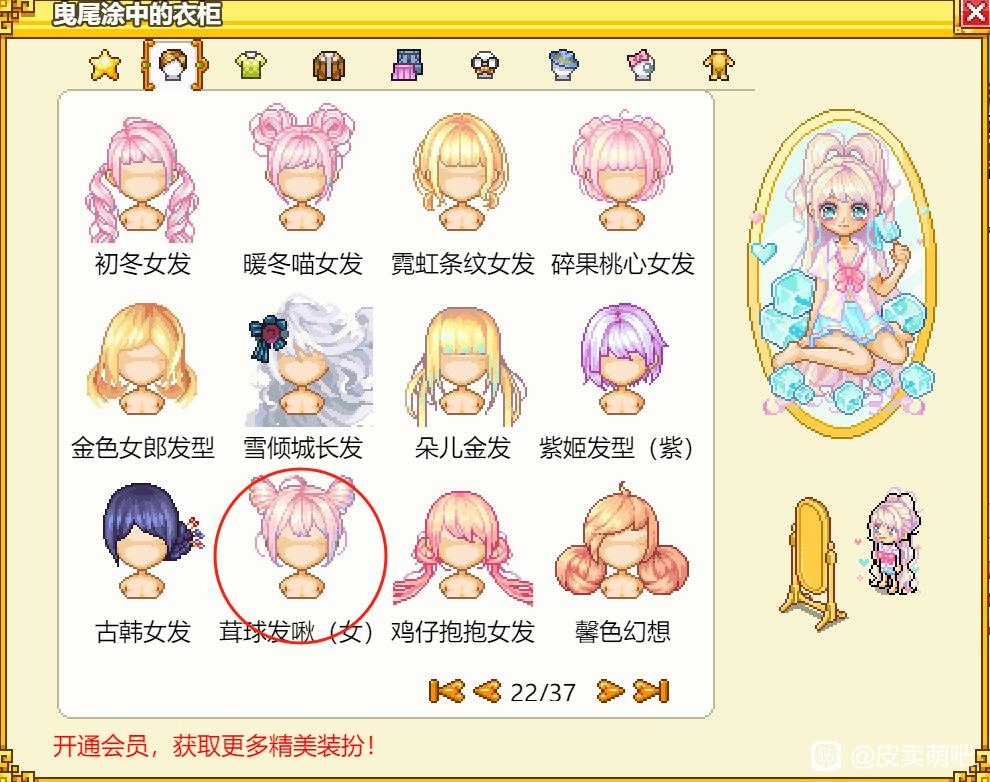This screenshot has height=782, width=990.
Task: Go to previous hairstyle page
Action: (x=487, y=691)
